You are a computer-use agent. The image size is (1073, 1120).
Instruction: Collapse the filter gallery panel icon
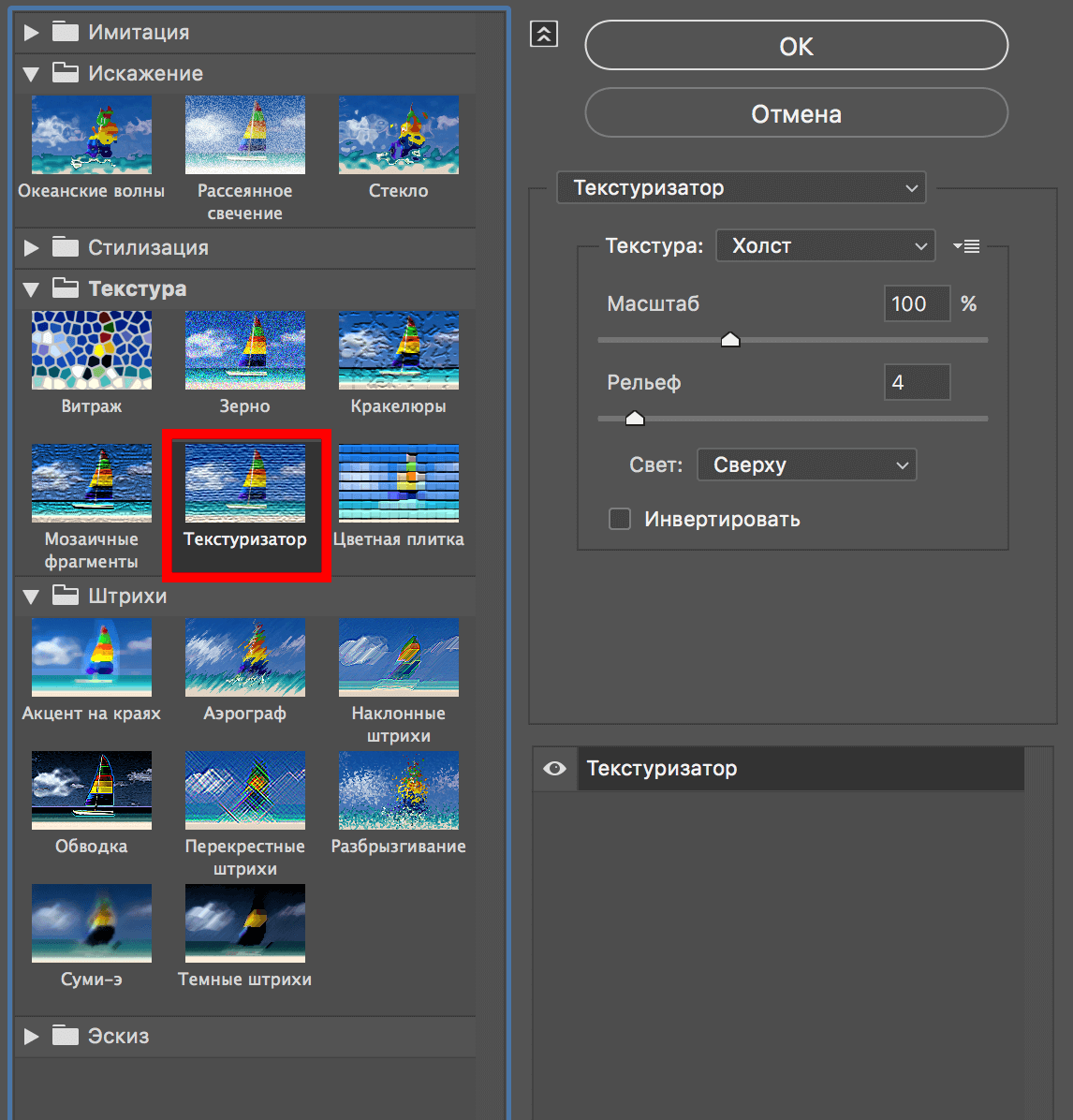(544, 35)
